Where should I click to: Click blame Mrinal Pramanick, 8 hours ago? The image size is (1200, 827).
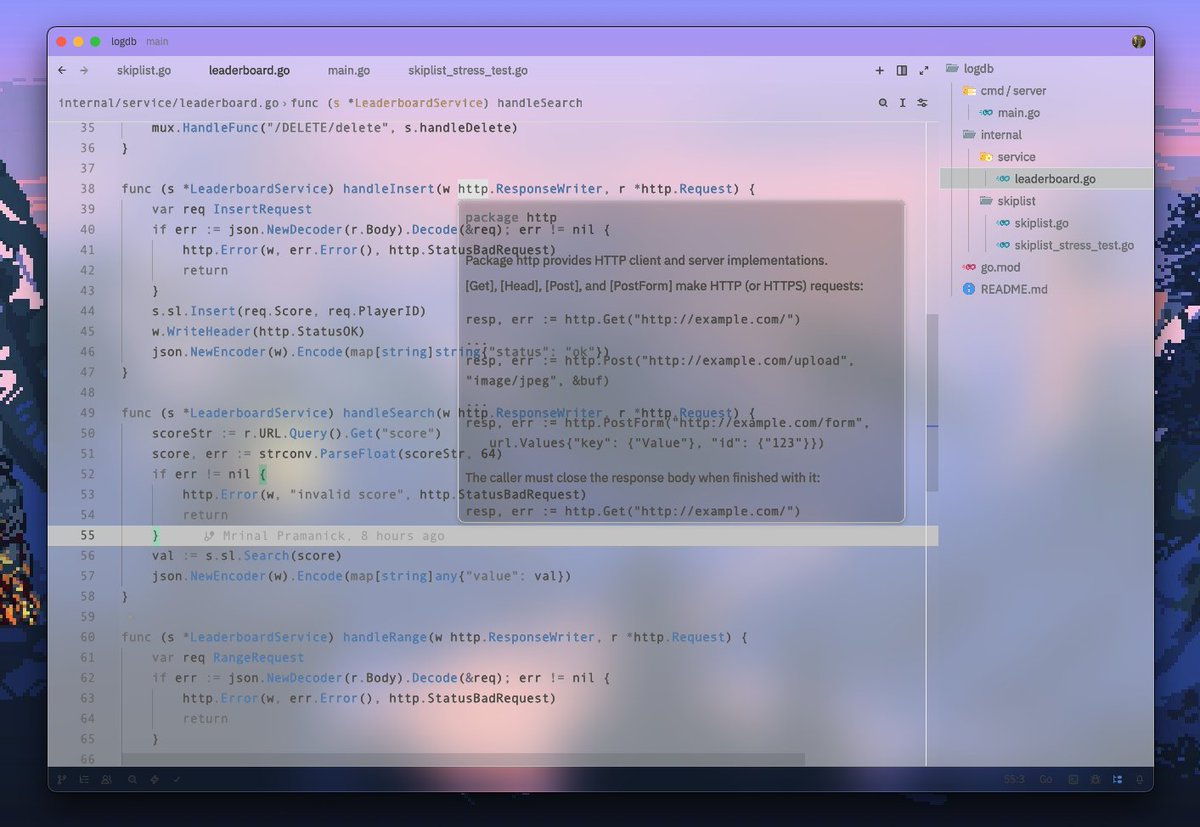[x=333, y=536]
